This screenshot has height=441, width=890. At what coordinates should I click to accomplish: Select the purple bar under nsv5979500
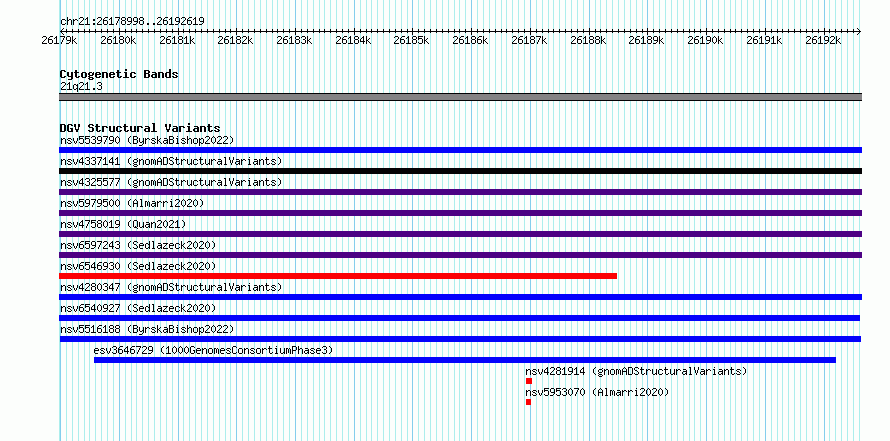460,213
